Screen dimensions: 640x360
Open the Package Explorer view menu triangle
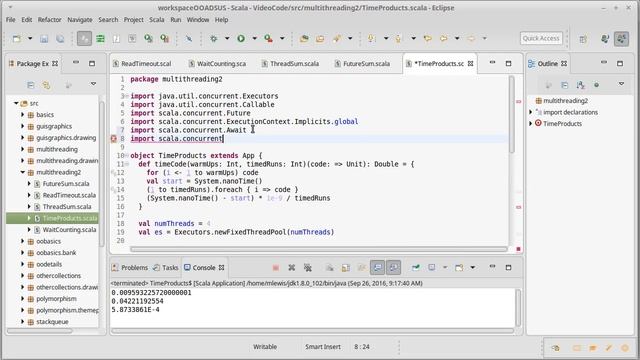pos(93,84)
